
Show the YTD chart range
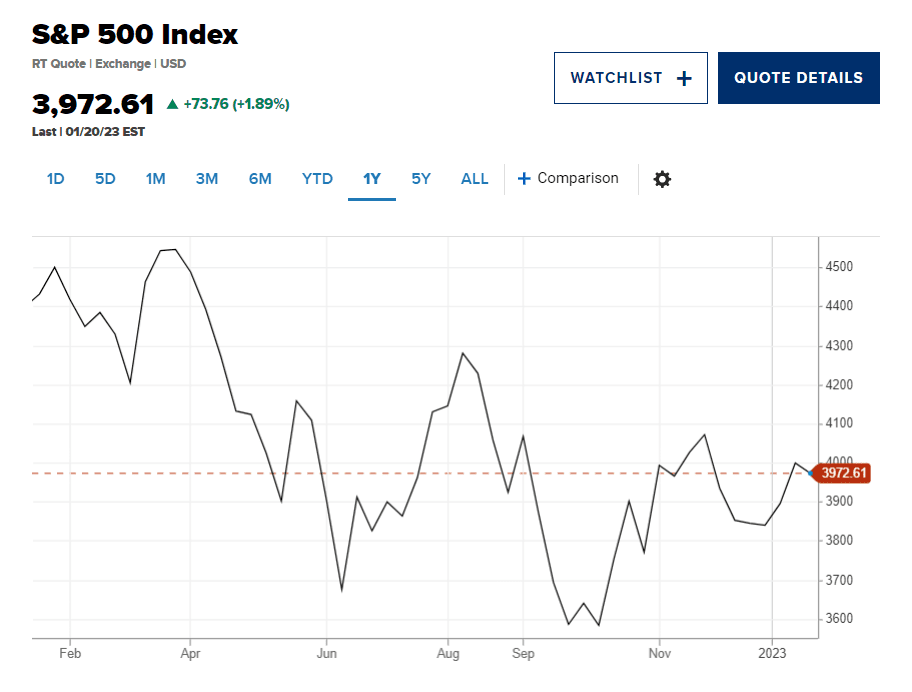click(317, 179)
